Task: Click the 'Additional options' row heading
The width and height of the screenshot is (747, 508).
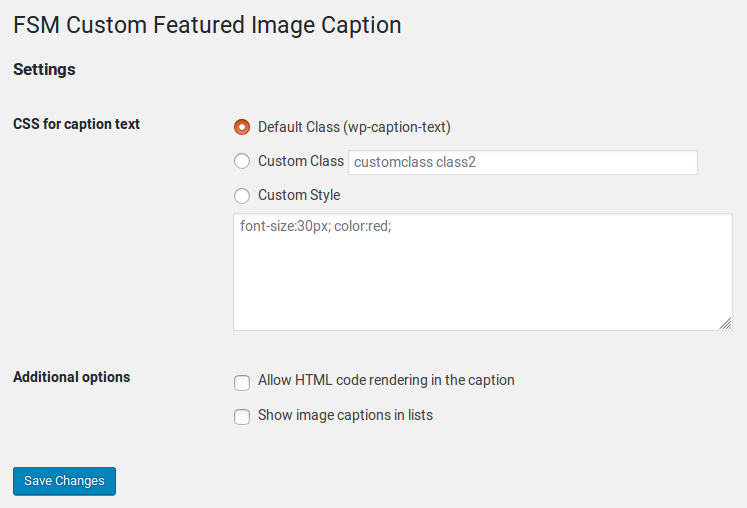Action: (71, 377)
